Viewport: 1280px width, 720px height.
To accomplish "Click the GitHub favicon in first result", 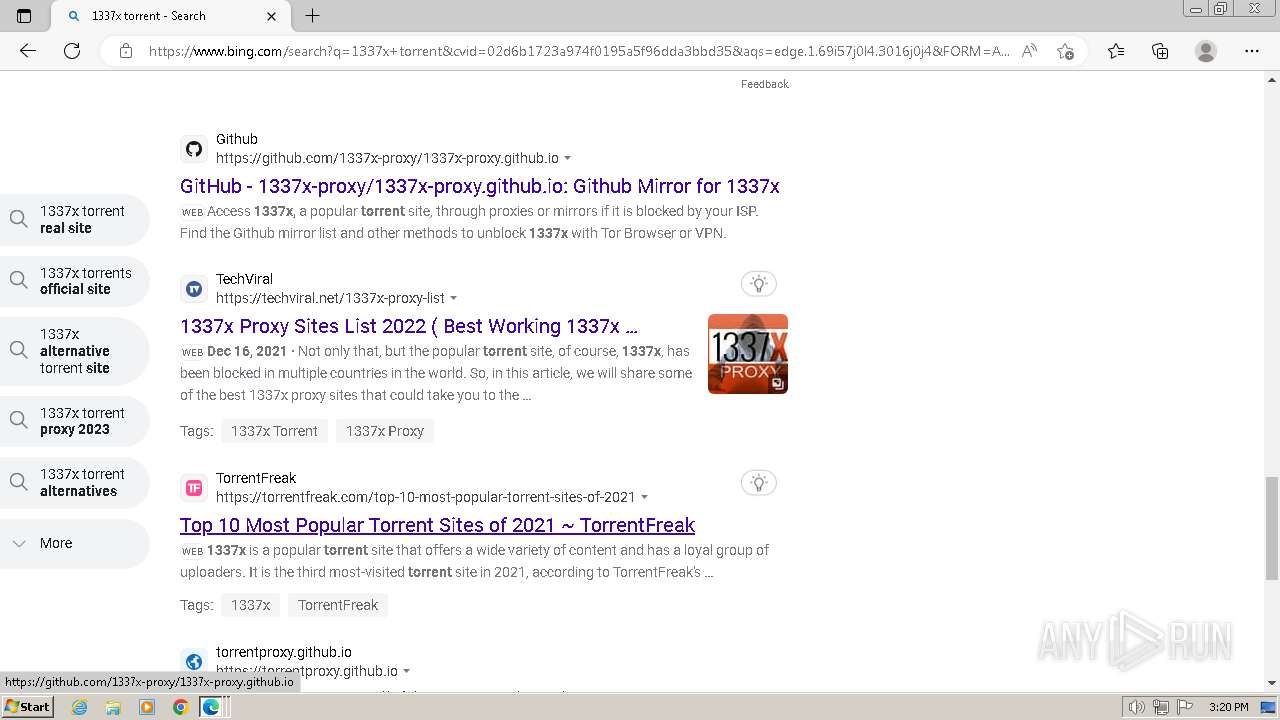I will pyautogui.click(x=194, y=149).
